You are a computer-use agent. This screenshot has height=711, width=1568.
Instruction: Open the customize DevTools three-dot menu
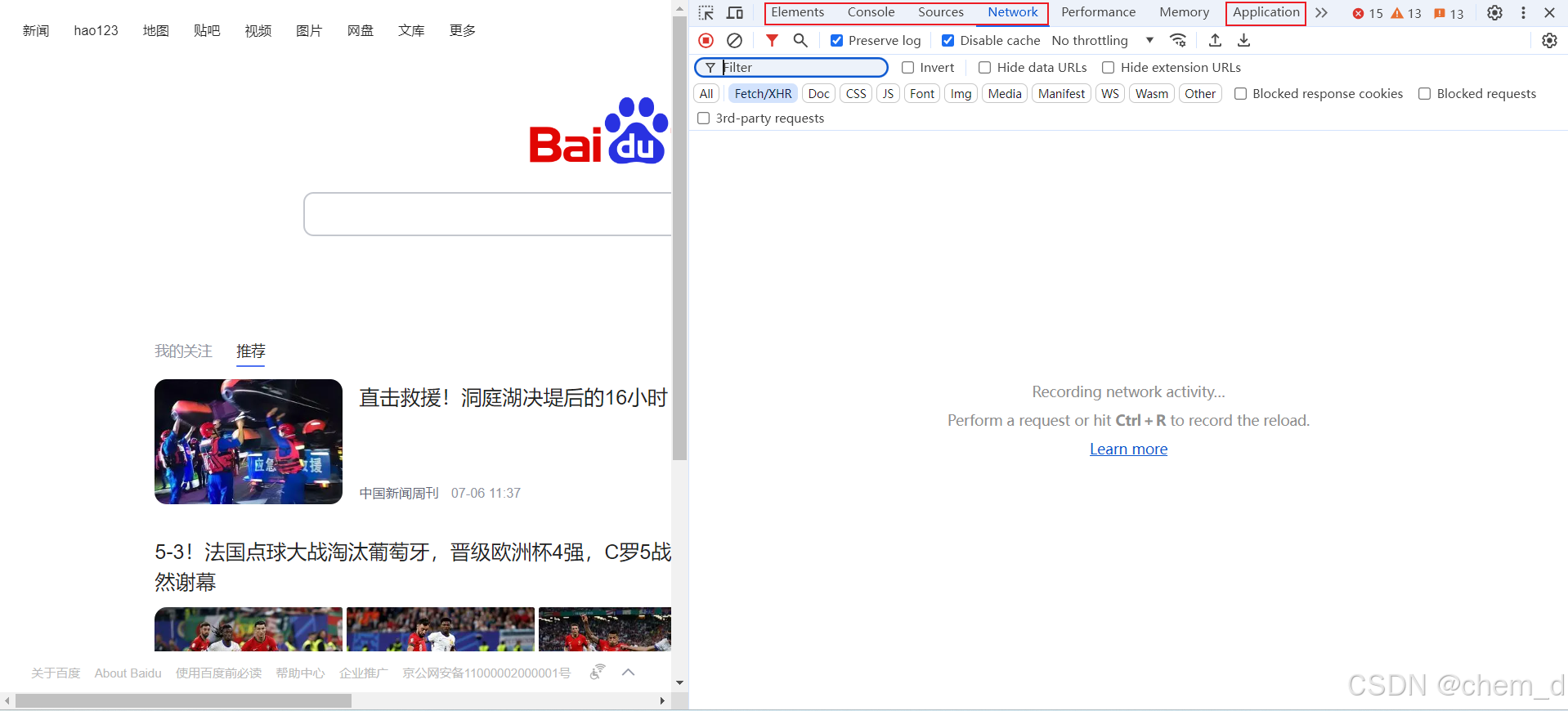(x=1523, y=13)
